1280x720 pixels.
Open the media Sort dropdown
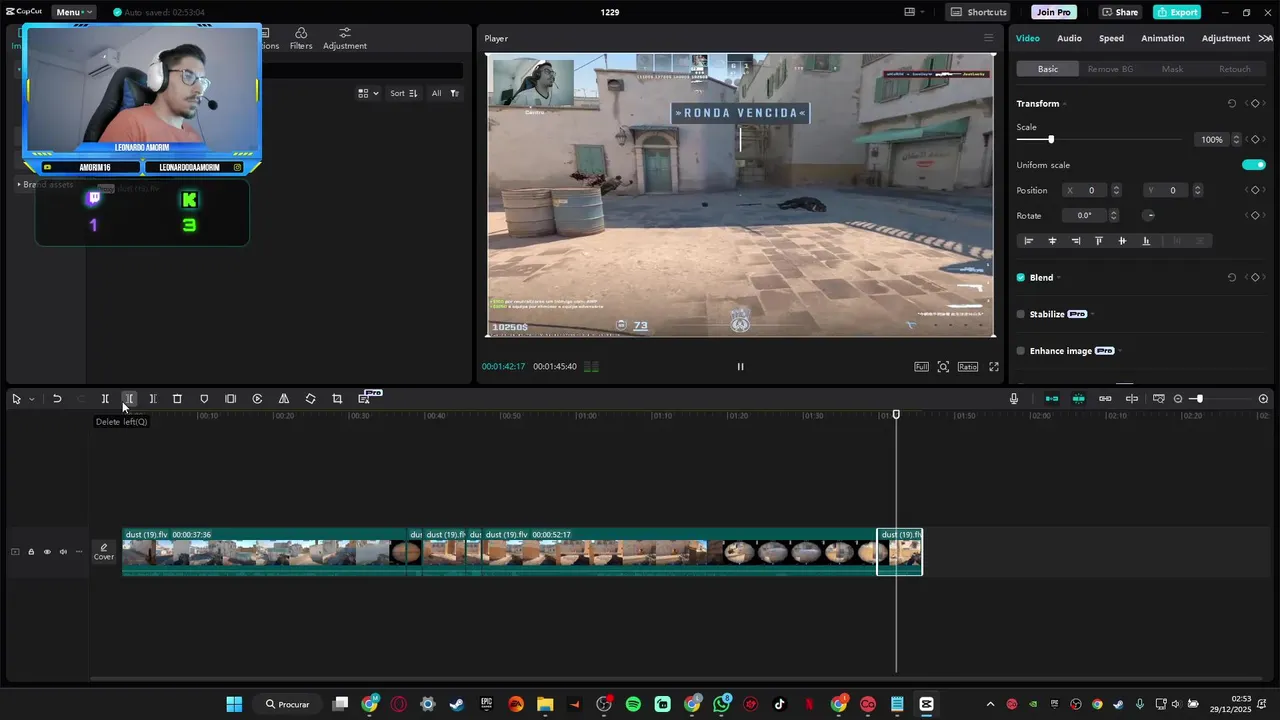[404, 93]
